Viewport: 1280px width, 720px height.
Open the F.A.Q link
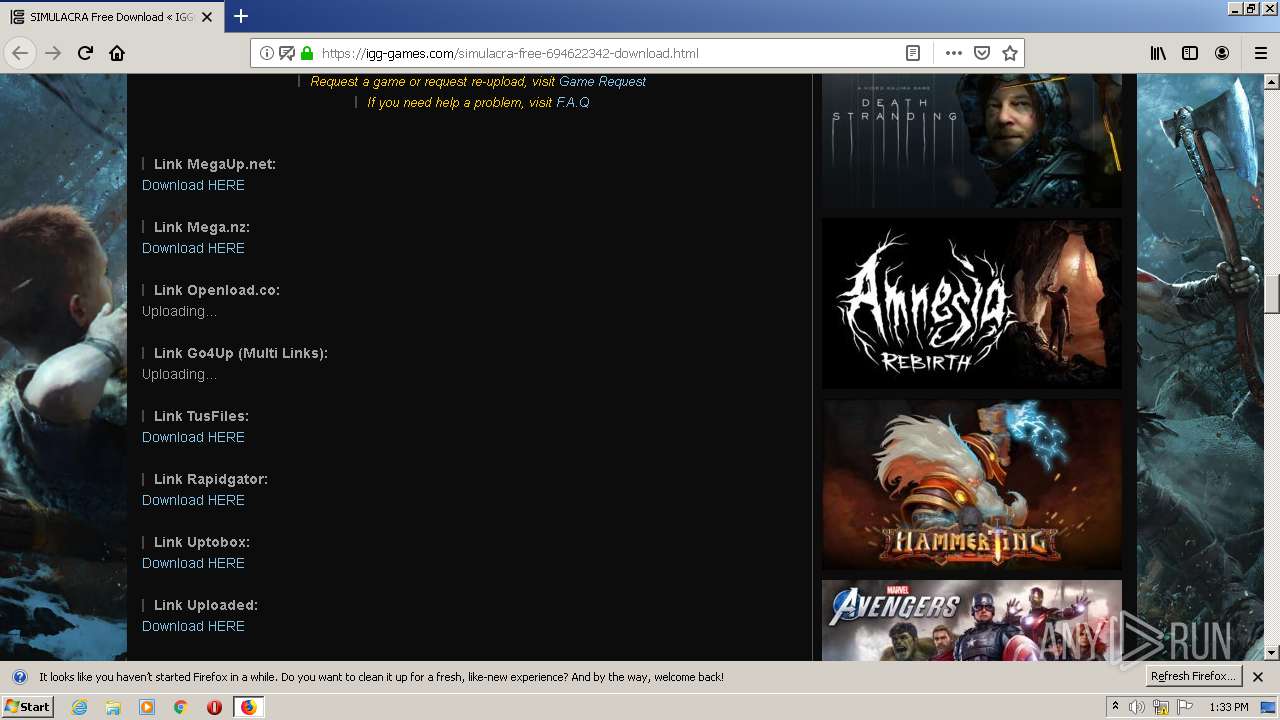coord(573,102)
